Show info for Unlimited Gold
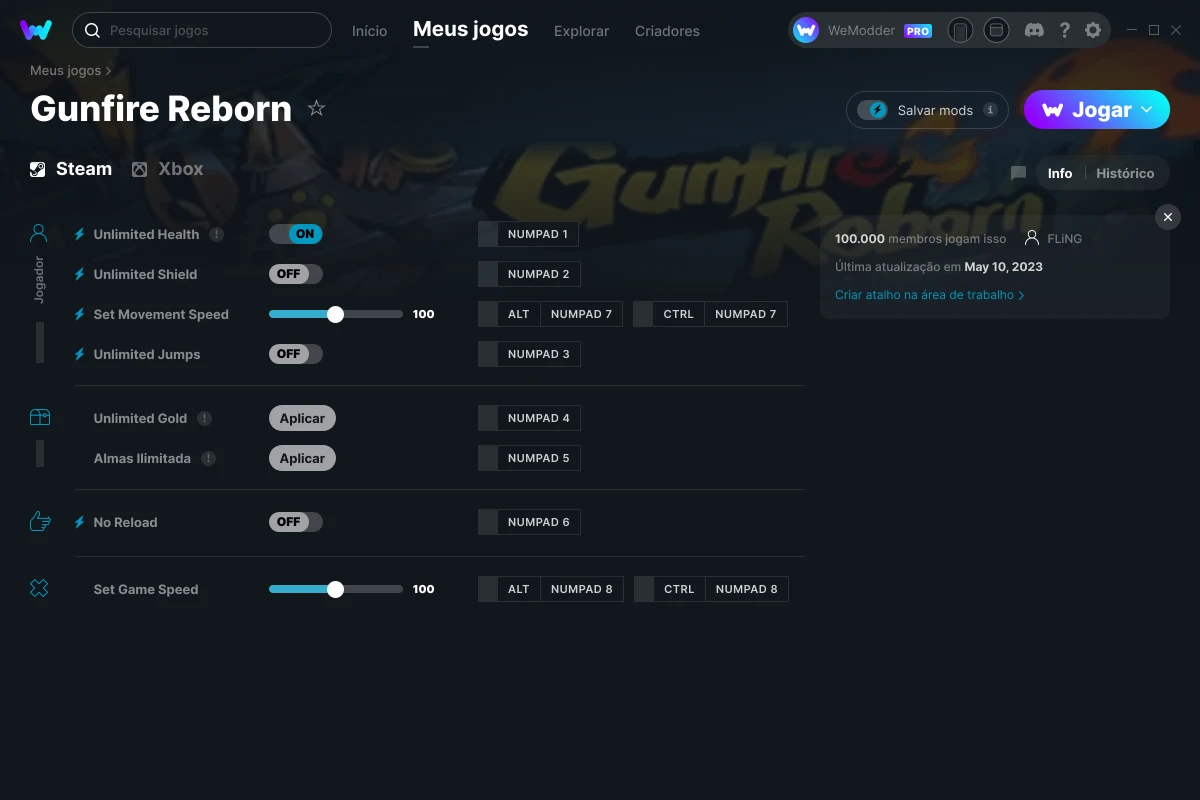 coord(204,418)
